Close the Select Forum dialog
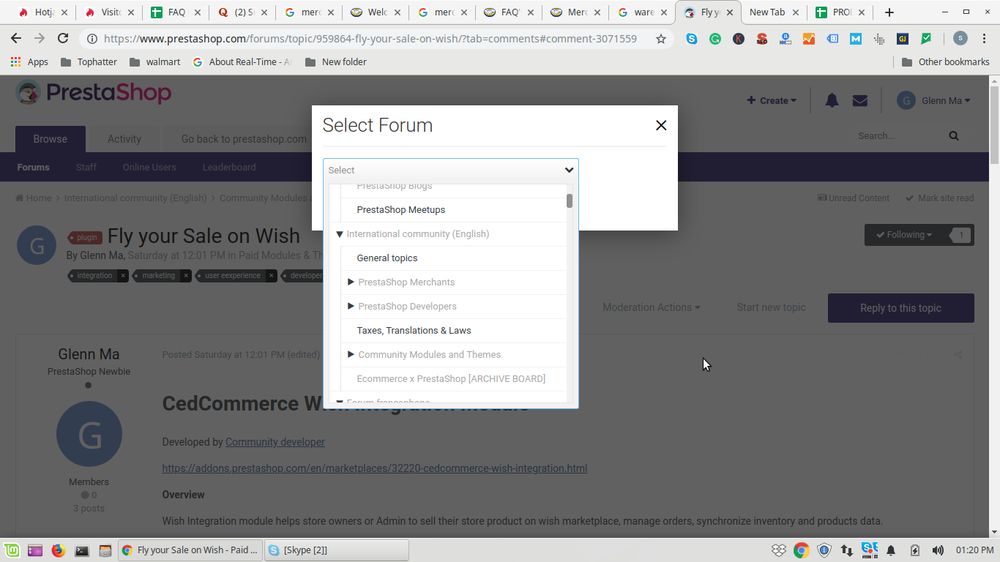1000x562 pixels. coord(661,126)
